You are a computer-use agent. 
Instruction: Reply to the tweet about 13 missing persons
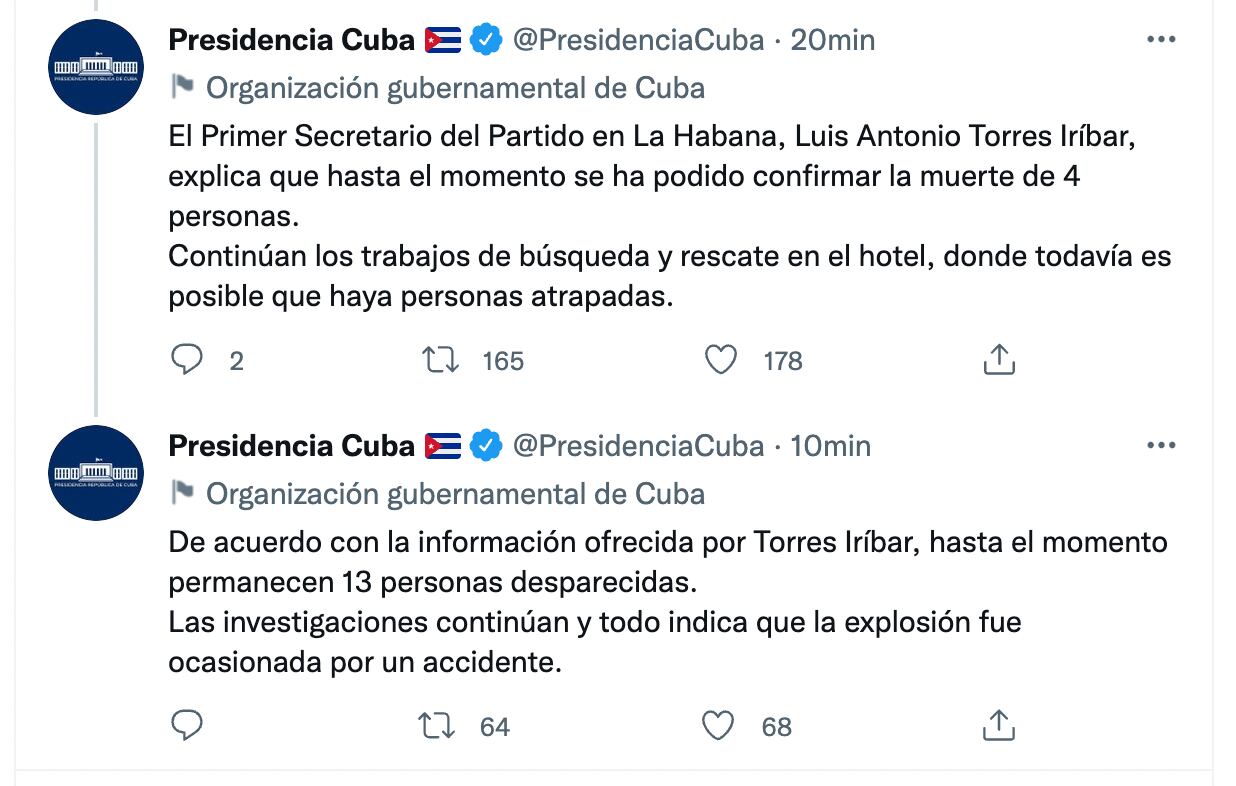click(x=187, y=726)
